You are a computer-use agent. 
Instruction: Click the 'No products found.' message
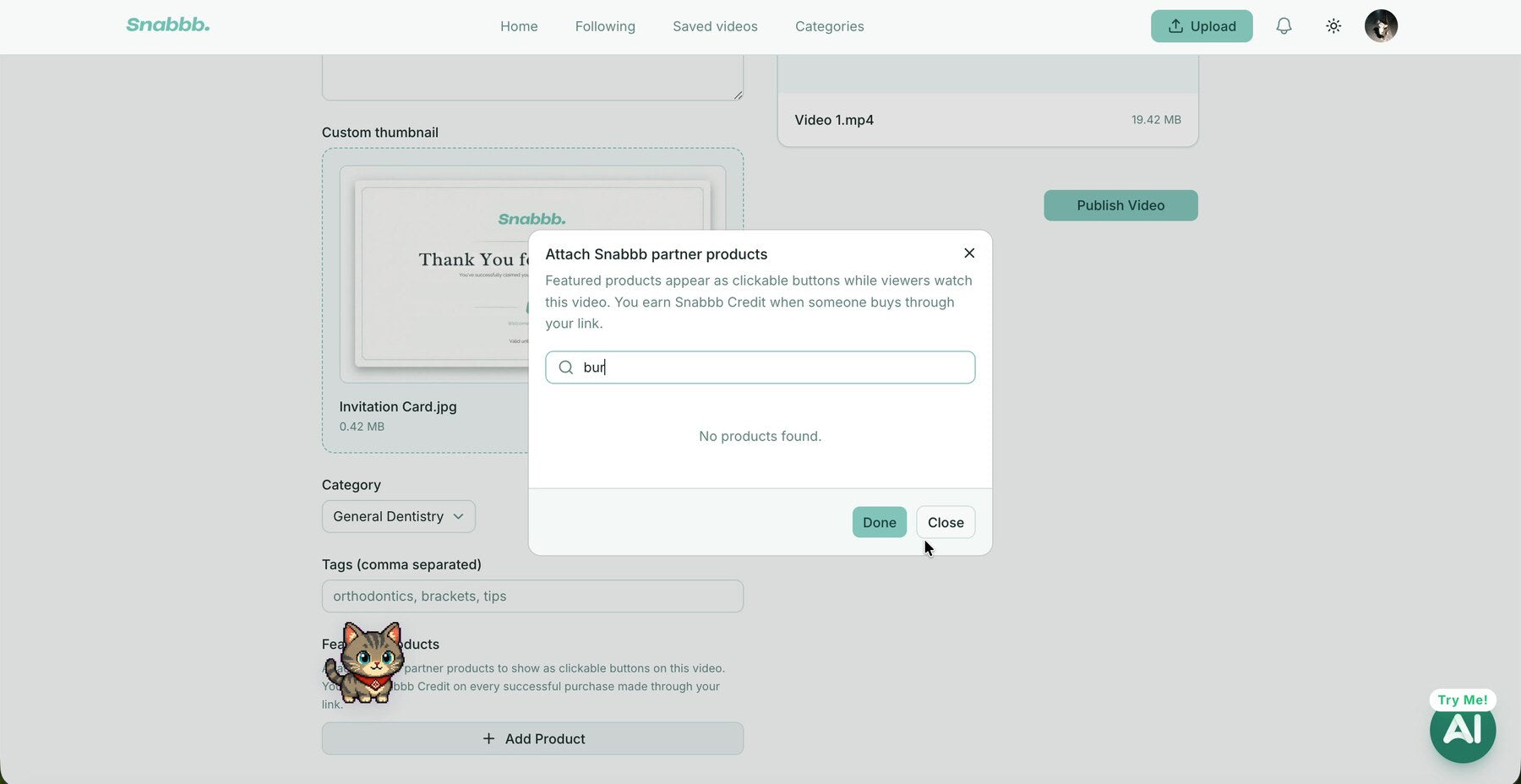coord(760,436)
